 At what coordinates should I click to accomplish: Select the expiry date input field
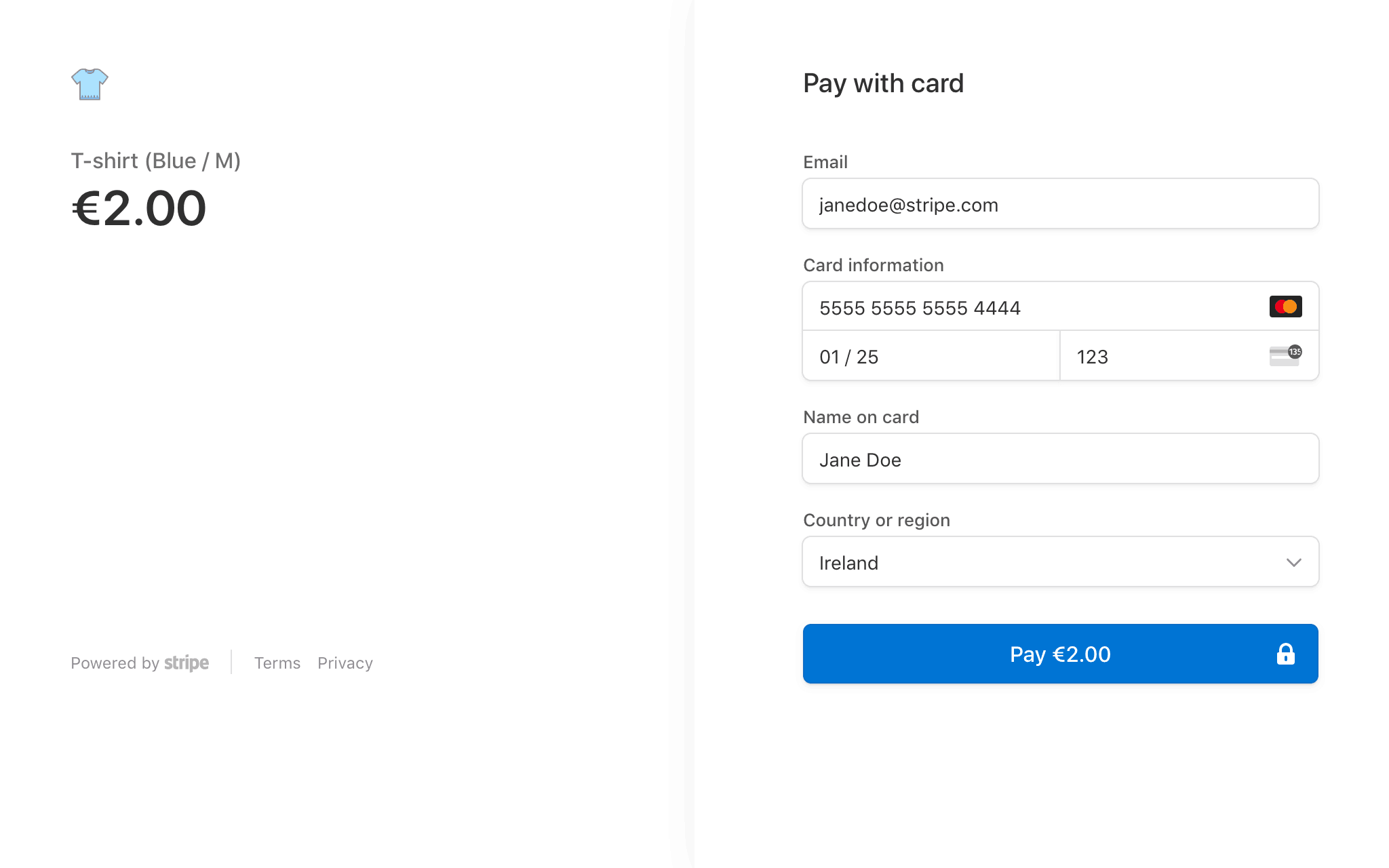pyautogui.click(x=931, y=356)
